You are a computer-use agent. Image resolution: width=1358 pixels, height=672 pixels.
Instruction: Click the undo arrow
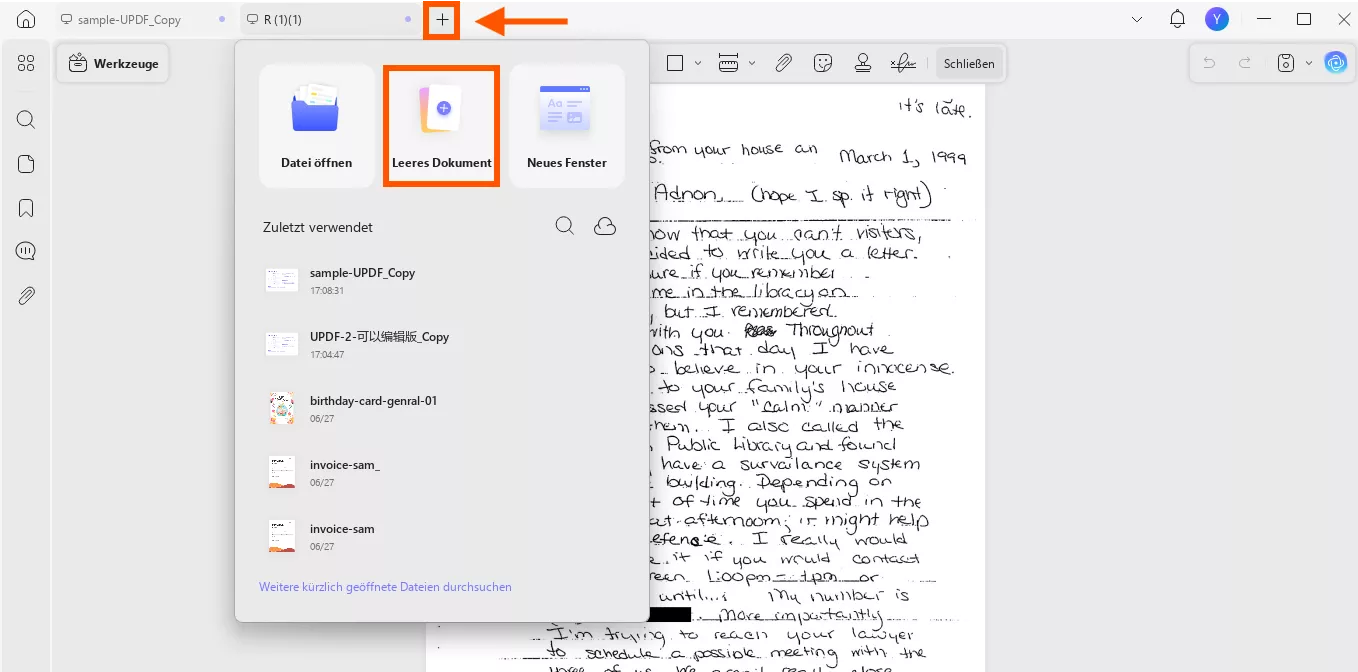[1209, 63]
